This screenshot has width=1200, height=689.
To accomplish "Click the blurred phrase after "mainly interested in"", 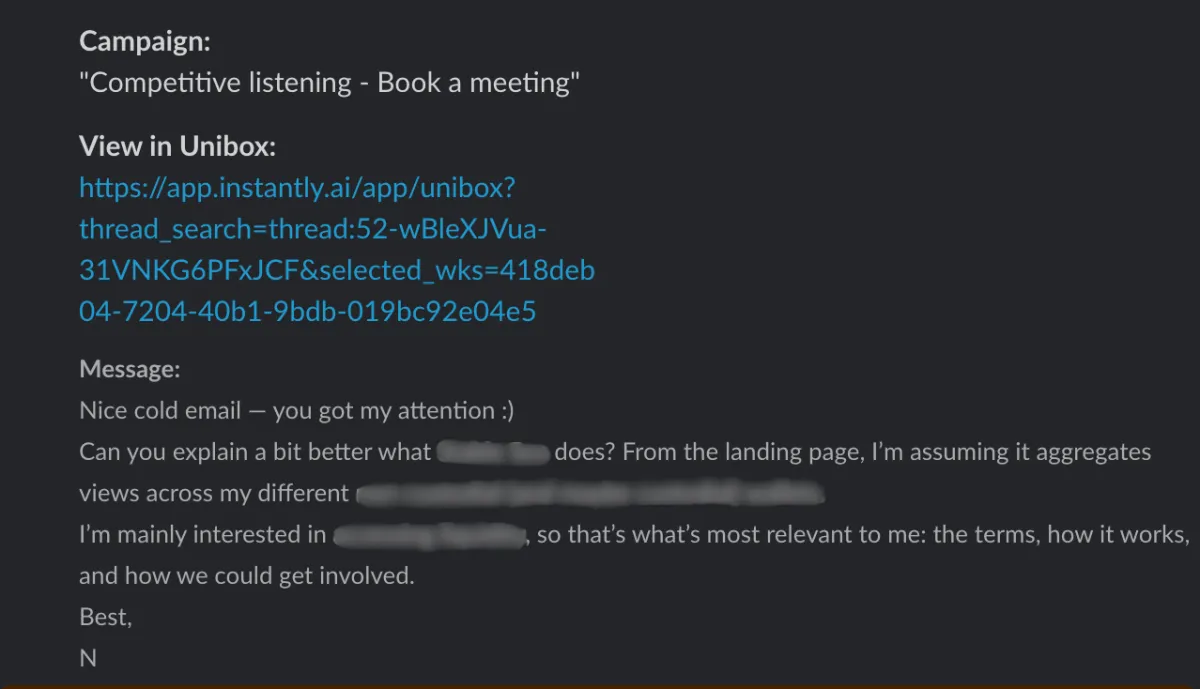I will (x=429, y=535).
